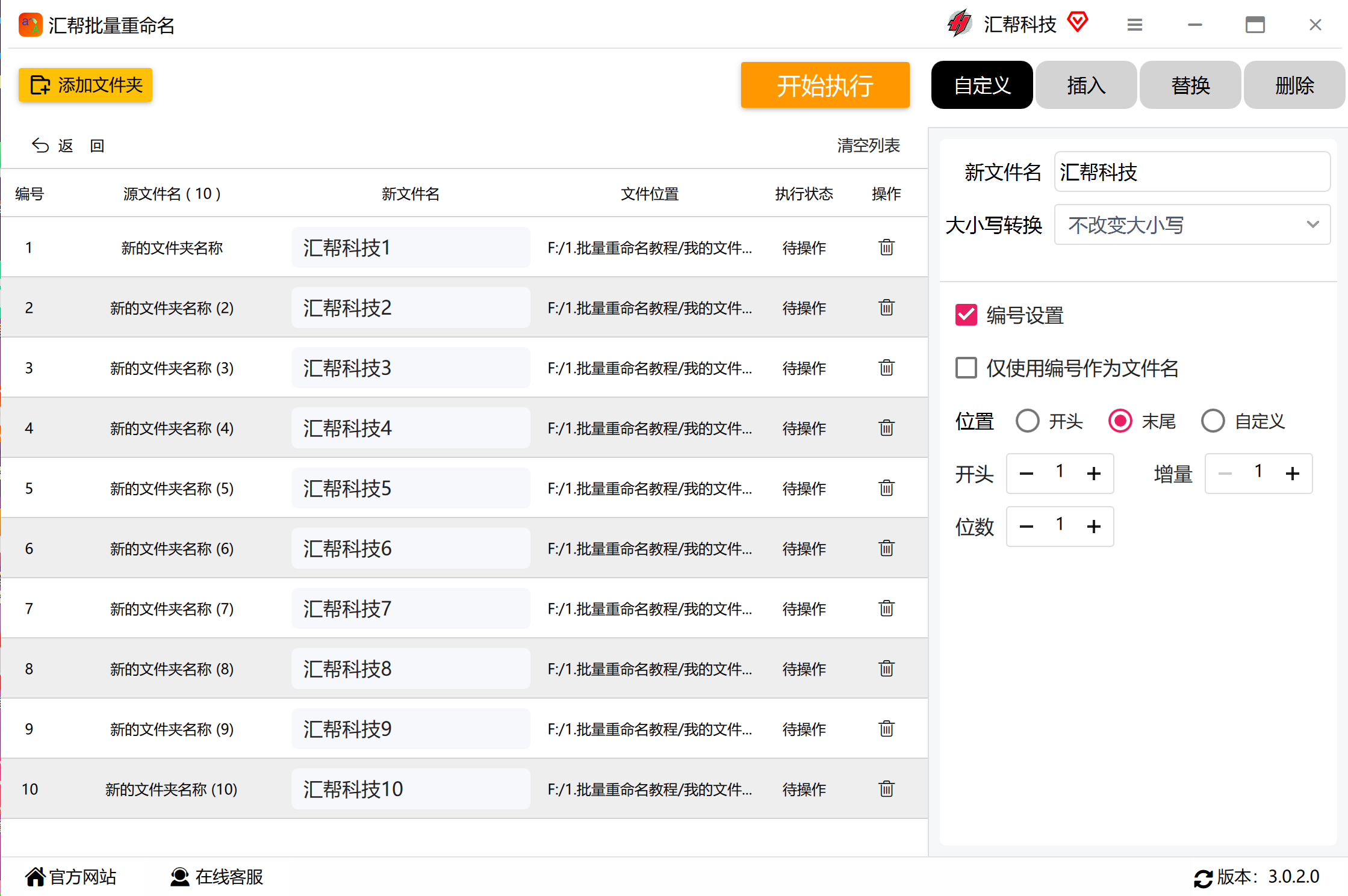Click the back arrow 返回 icon

coord(40,146)
